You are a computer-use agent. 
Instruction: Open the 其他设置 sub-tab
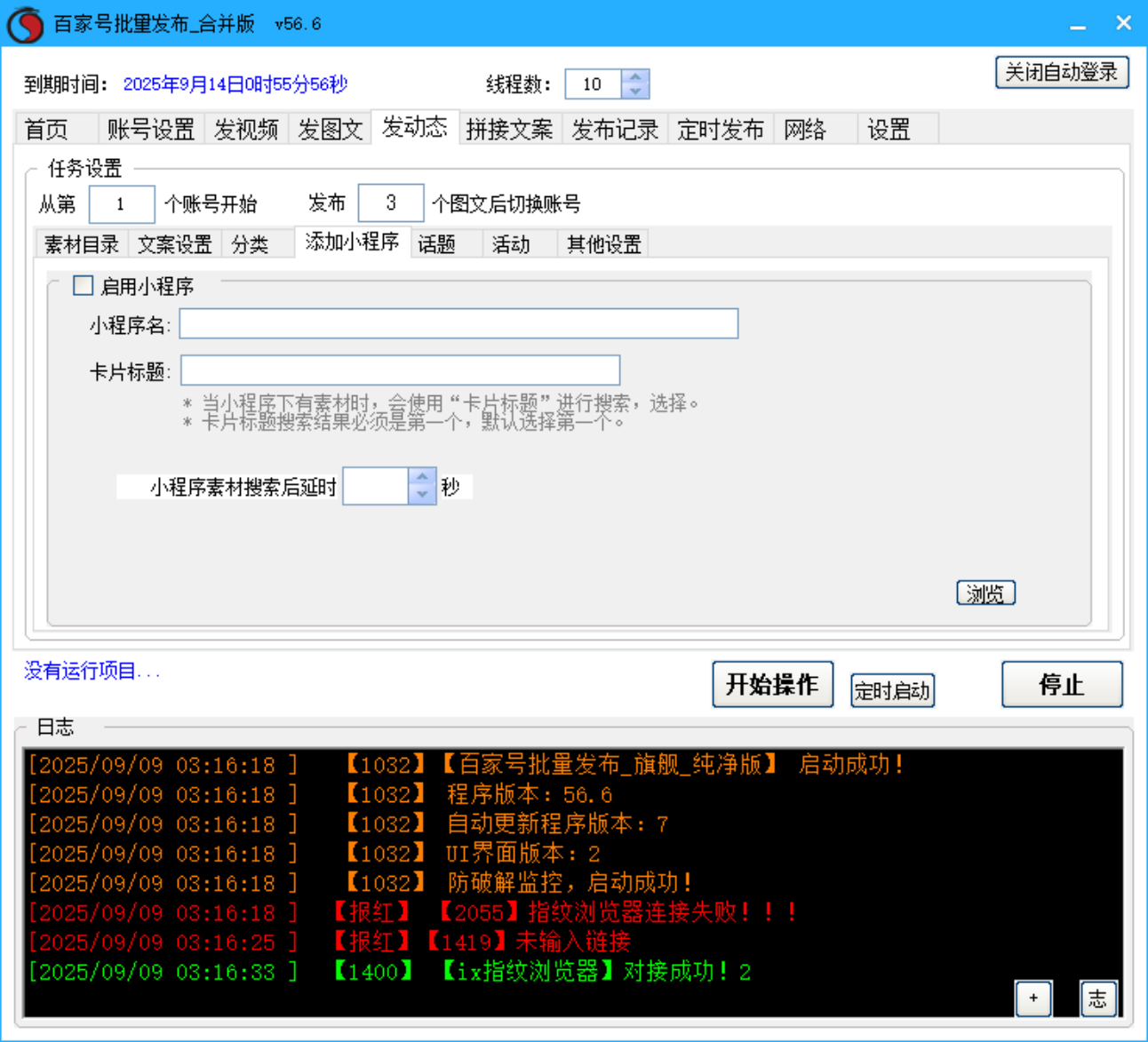(603, 244)
